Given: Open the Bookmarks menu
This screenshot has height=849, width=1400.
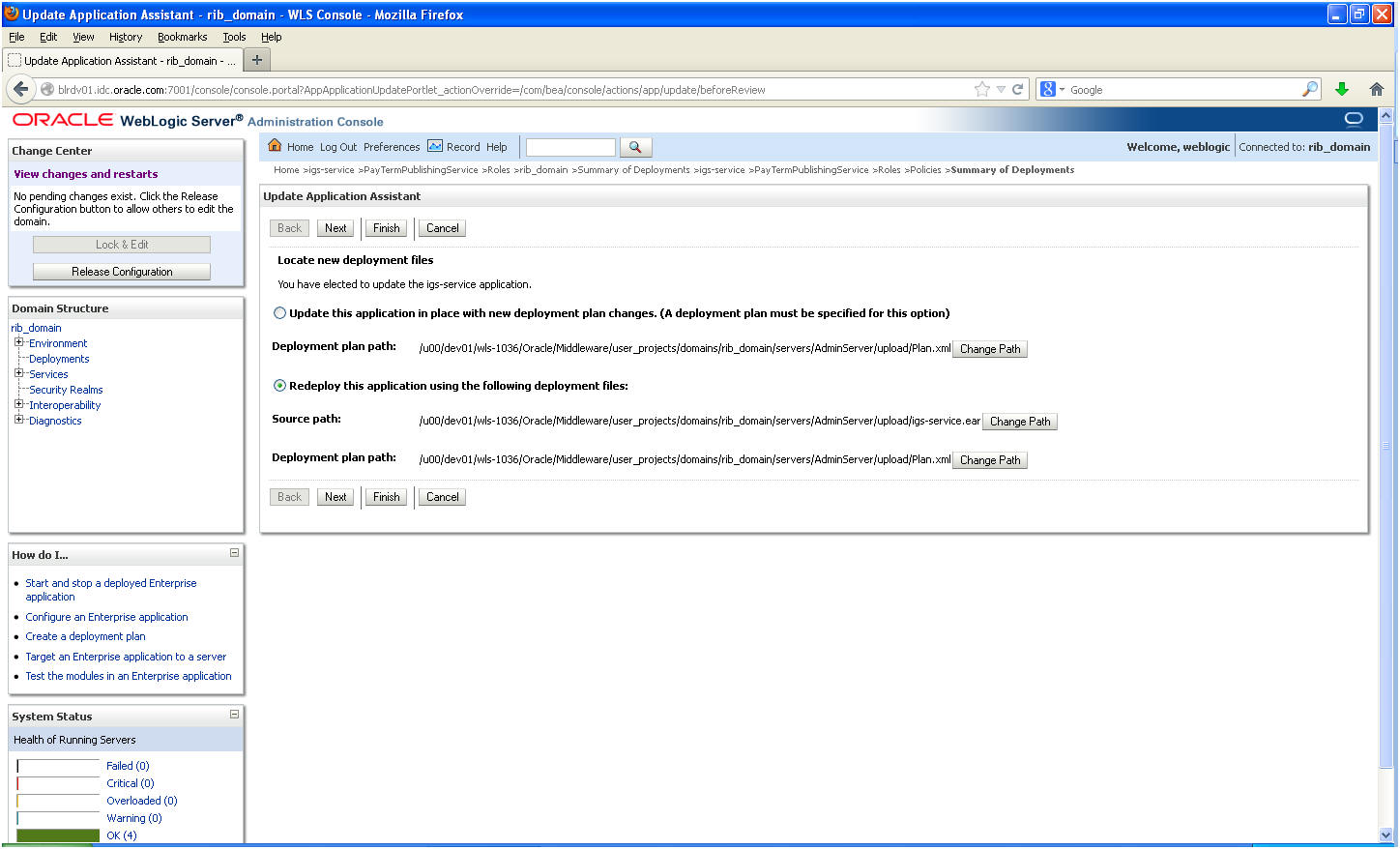Looking at the screenshot, I should tap(182, 37).
